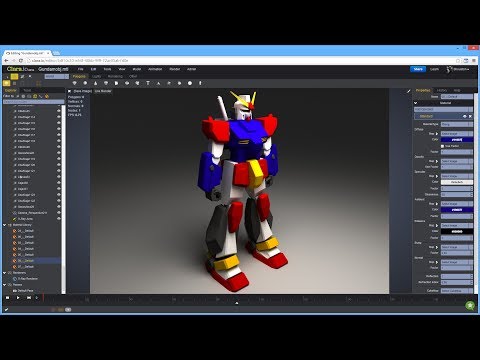Viewport: 480px width, 360px height.
Task: Click the icon left of Save Image
Action: point(70,91)
